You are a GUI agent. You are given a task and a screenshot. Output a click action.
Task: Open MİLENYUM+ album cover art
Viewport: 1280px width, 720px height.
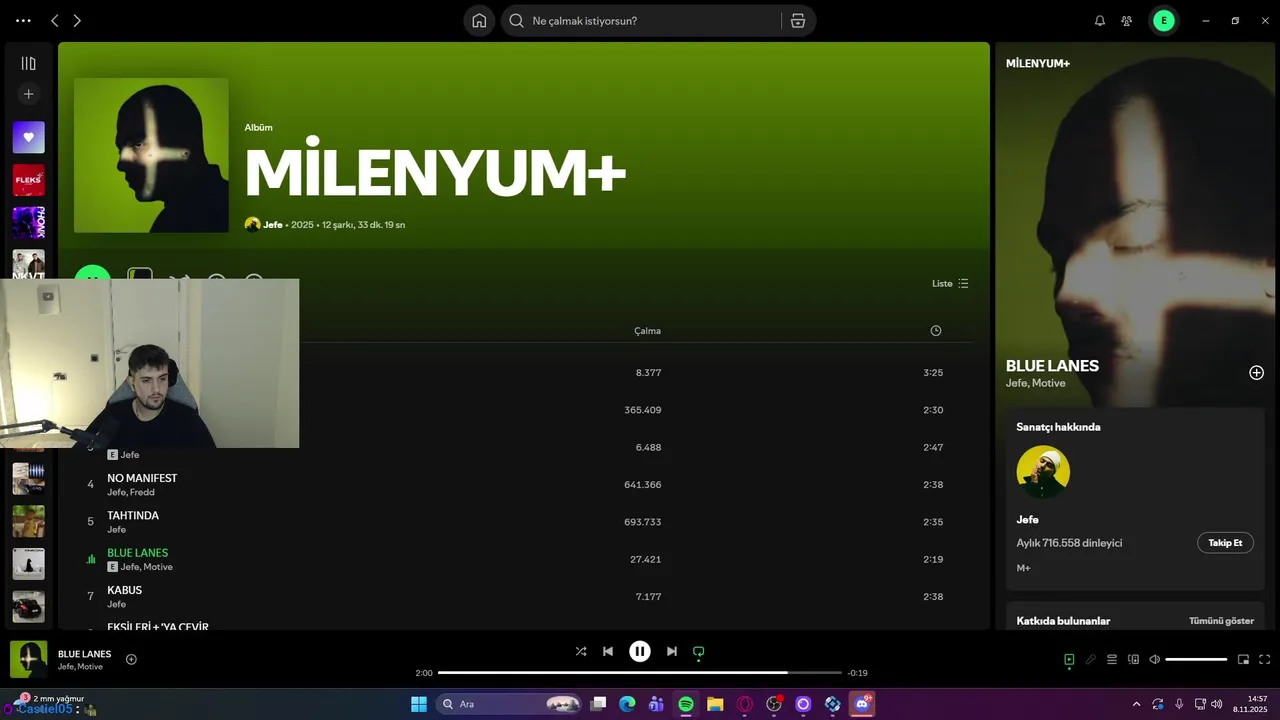151,155
